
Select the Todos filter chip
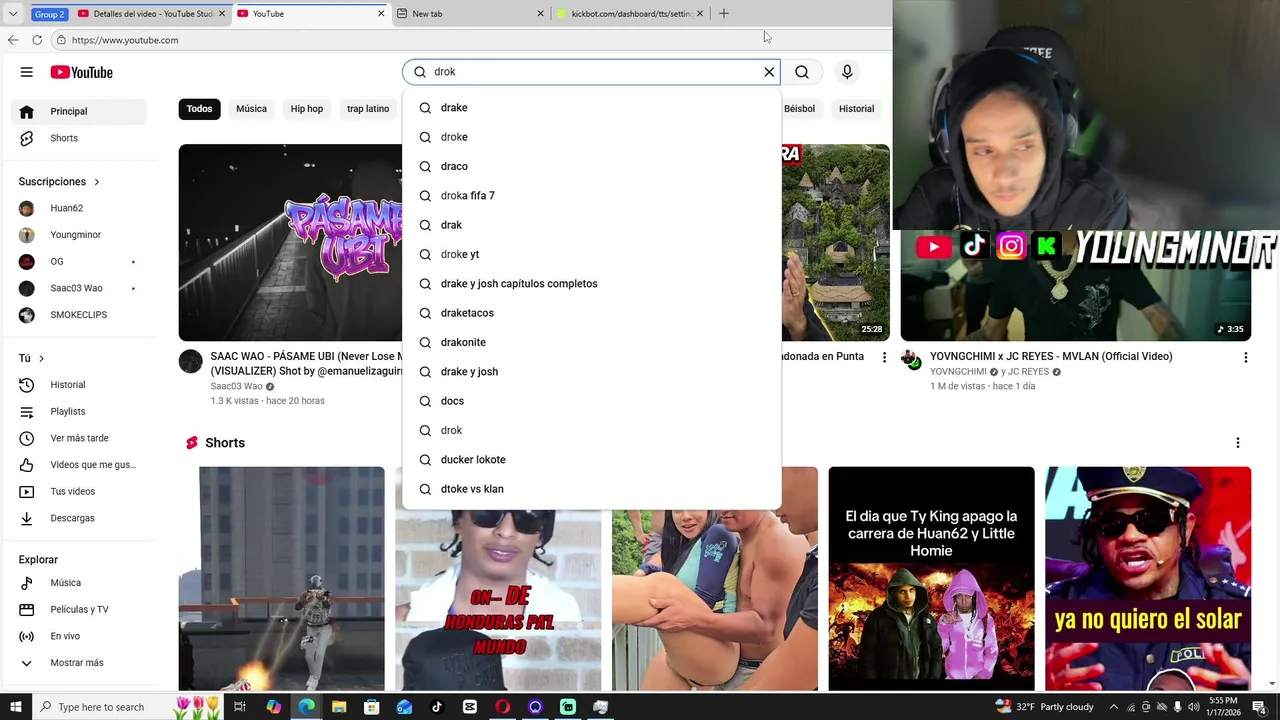(199, 109)
